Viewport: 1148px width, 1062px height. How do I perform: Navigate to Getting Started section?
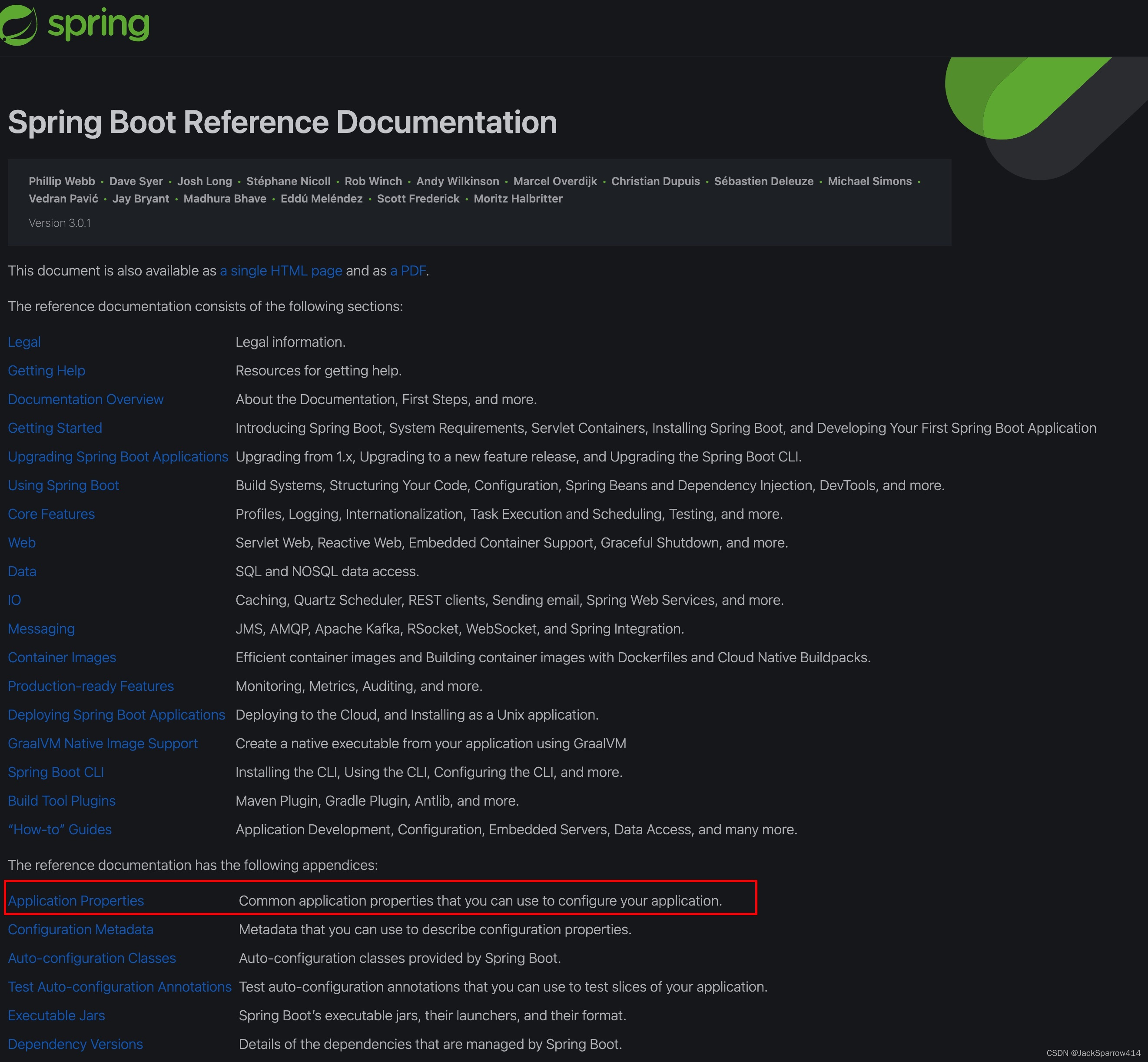(55, 428)
